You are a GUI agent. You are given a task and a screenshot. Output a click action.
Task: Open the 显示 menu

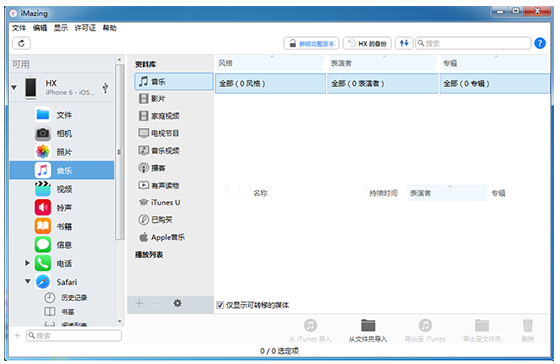tap(61, 28)
